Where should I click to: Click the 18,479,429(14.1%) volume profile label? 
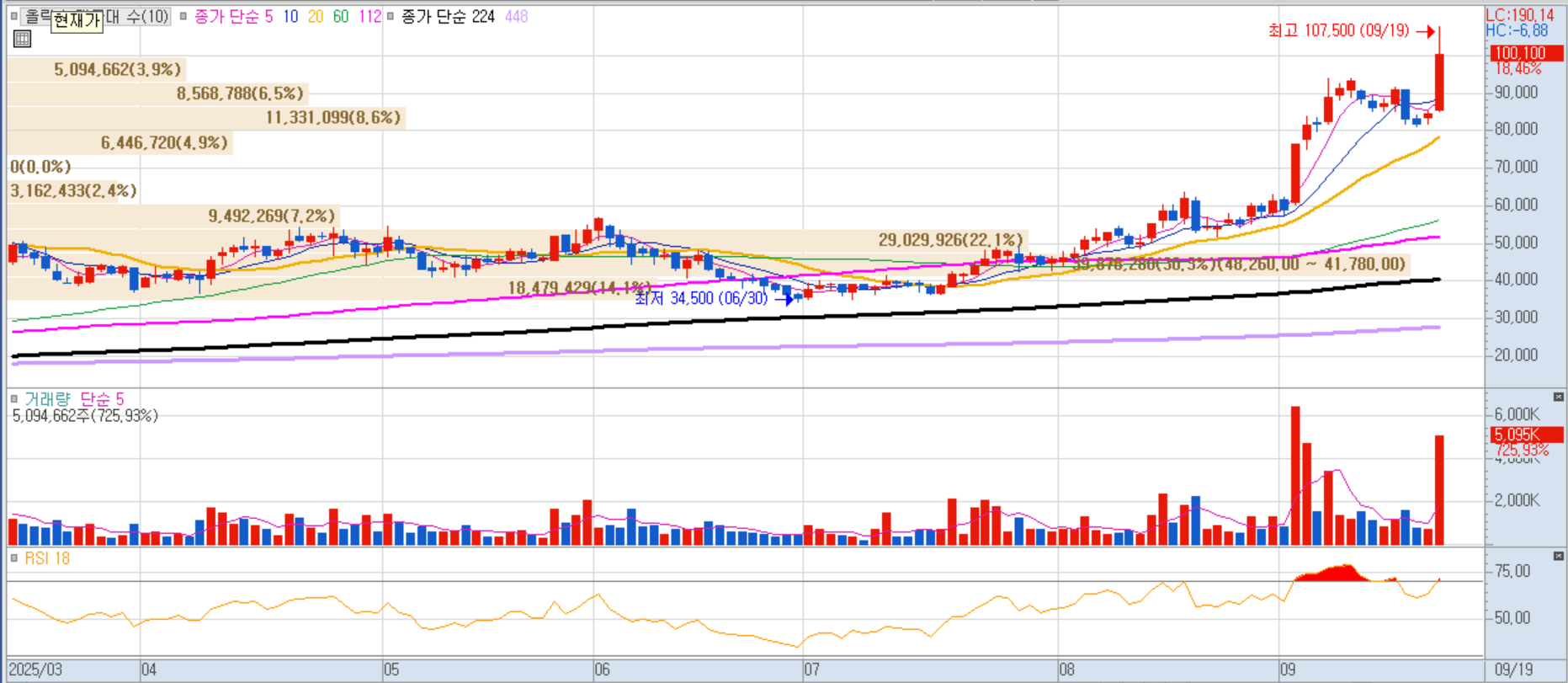pyautogui.click(x=579, y=288)
